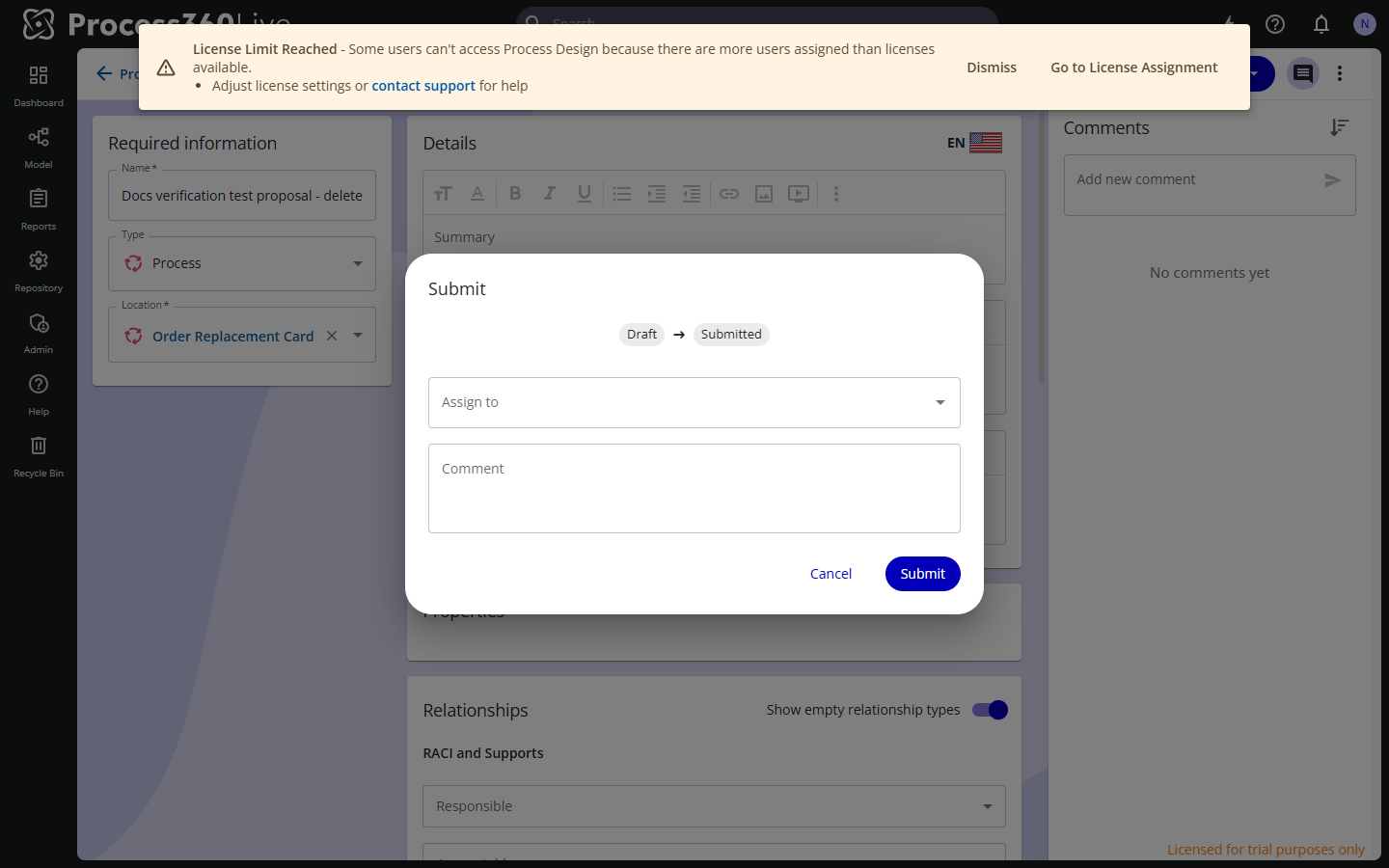Image resolution: width=1389 pixels, height=868 pixels.
Task: Toggle italic formatting
Action: click(550, 194)
